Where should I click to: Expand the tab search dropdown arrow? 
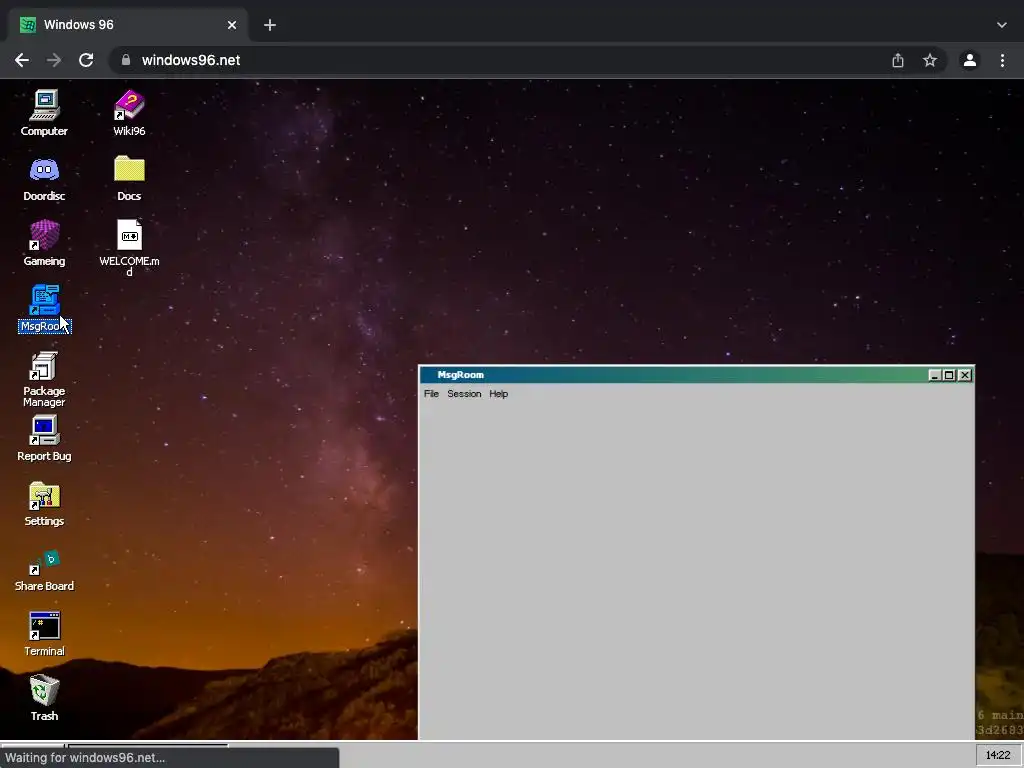1002,25
